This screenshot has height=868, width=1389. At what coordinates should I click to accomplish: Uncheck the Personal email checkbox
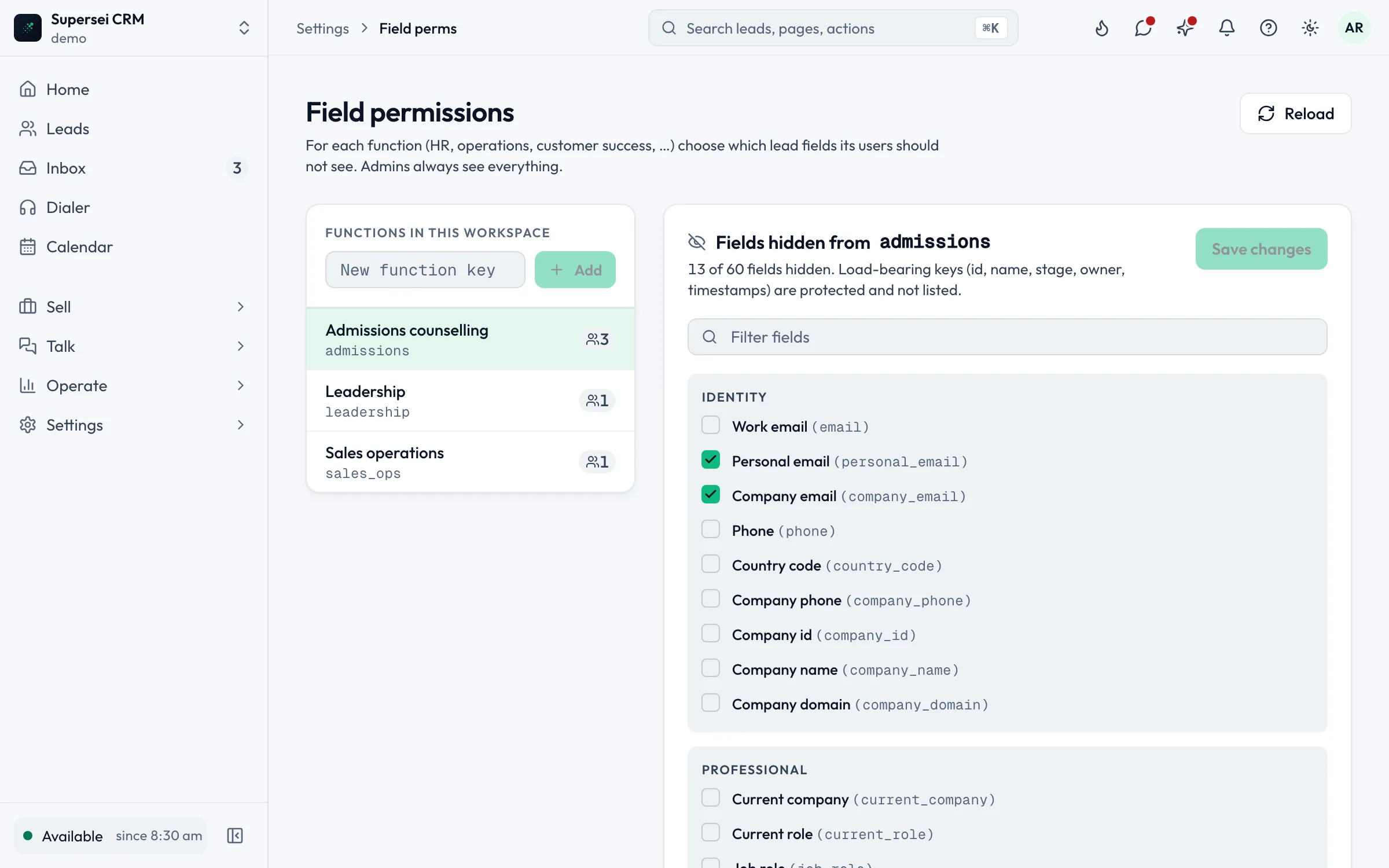coord(711,460)
